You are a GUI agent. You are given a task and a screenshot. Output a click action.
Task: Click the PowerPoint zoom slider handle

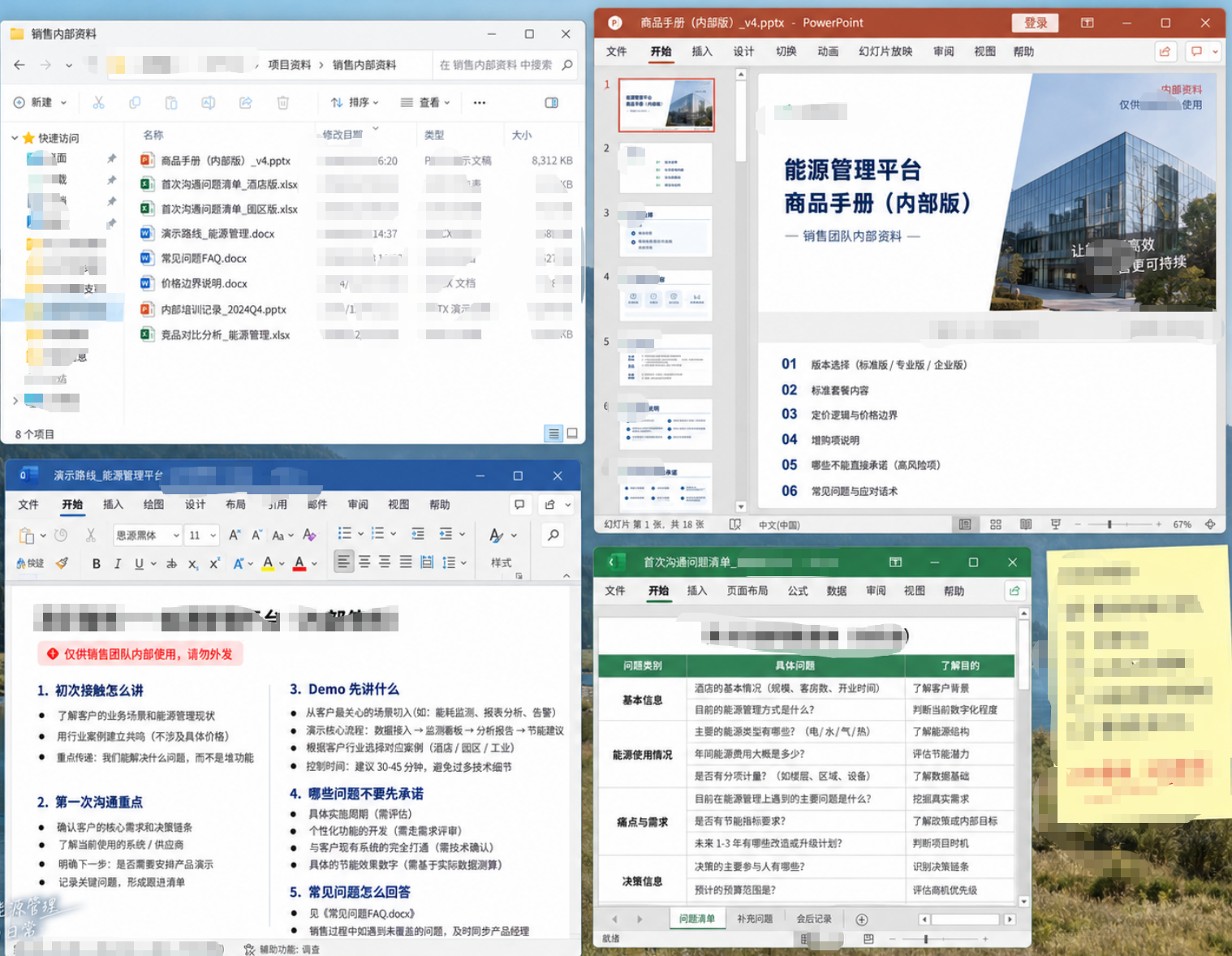[1109, 525]
